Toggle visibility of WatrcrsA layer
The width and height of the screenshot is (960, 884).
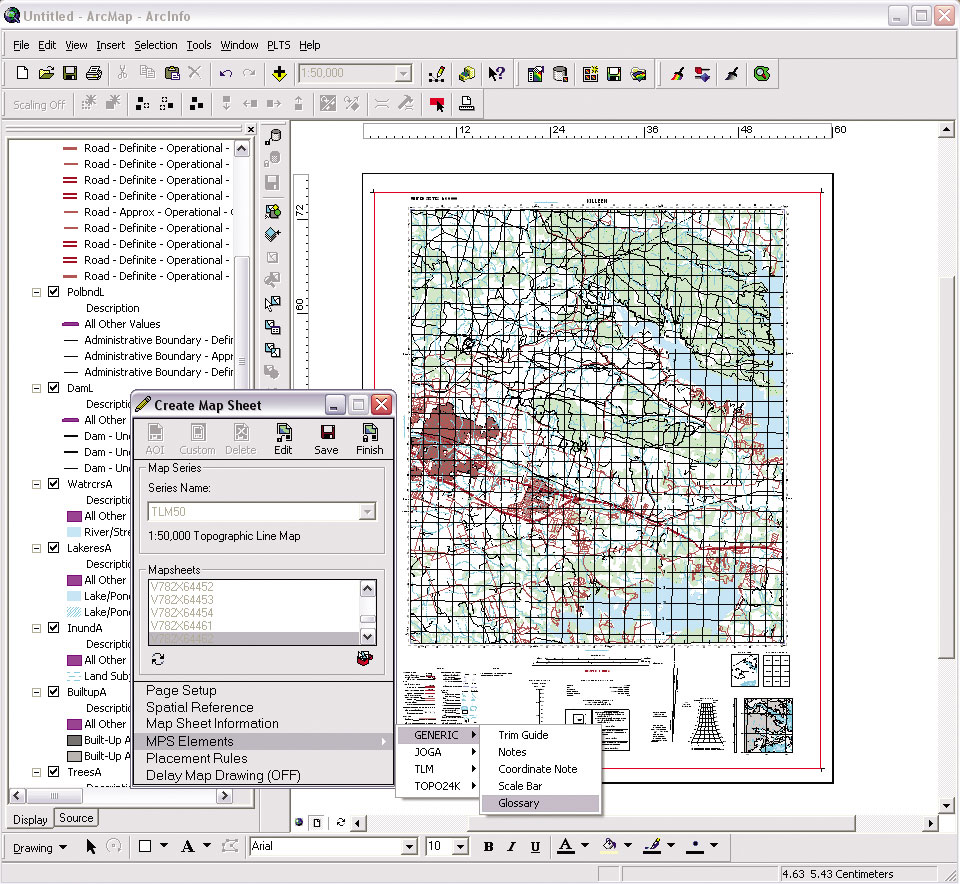(54, 484)
